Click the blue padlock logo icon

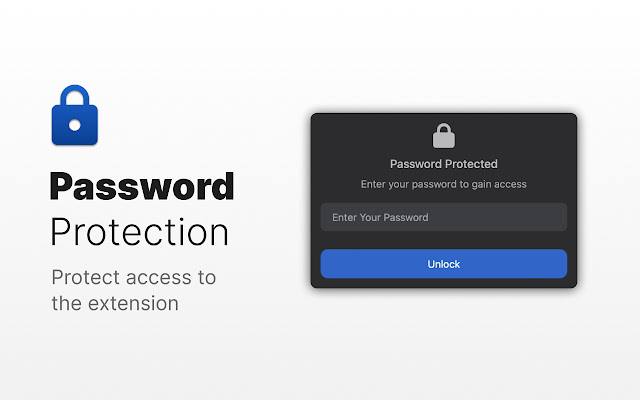(77, 118)
